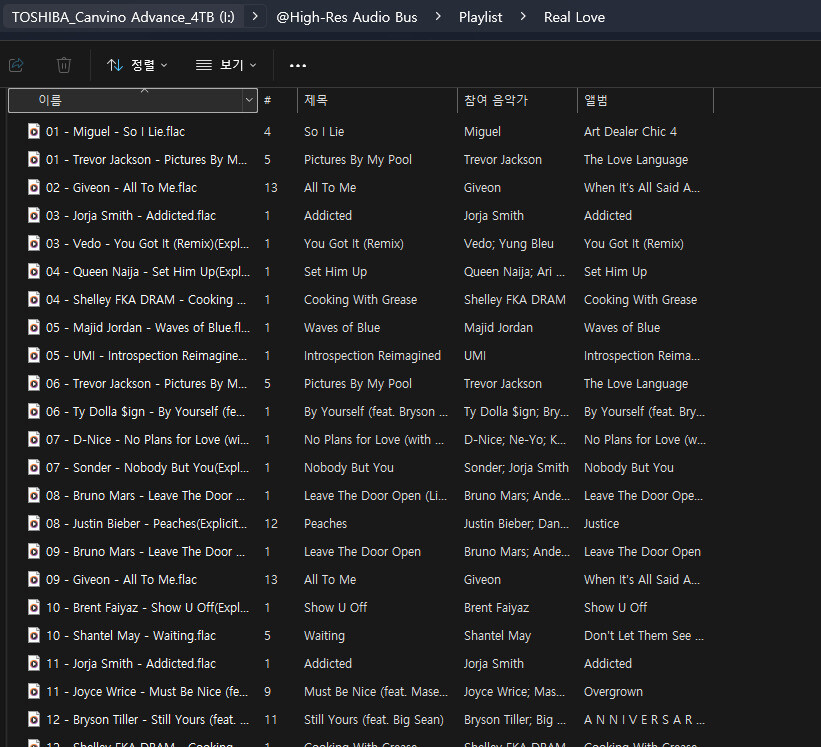Click the file icon beside 08 - Justin Bieber - Peaches
The image size is (821, 747).
coord(34,523)
